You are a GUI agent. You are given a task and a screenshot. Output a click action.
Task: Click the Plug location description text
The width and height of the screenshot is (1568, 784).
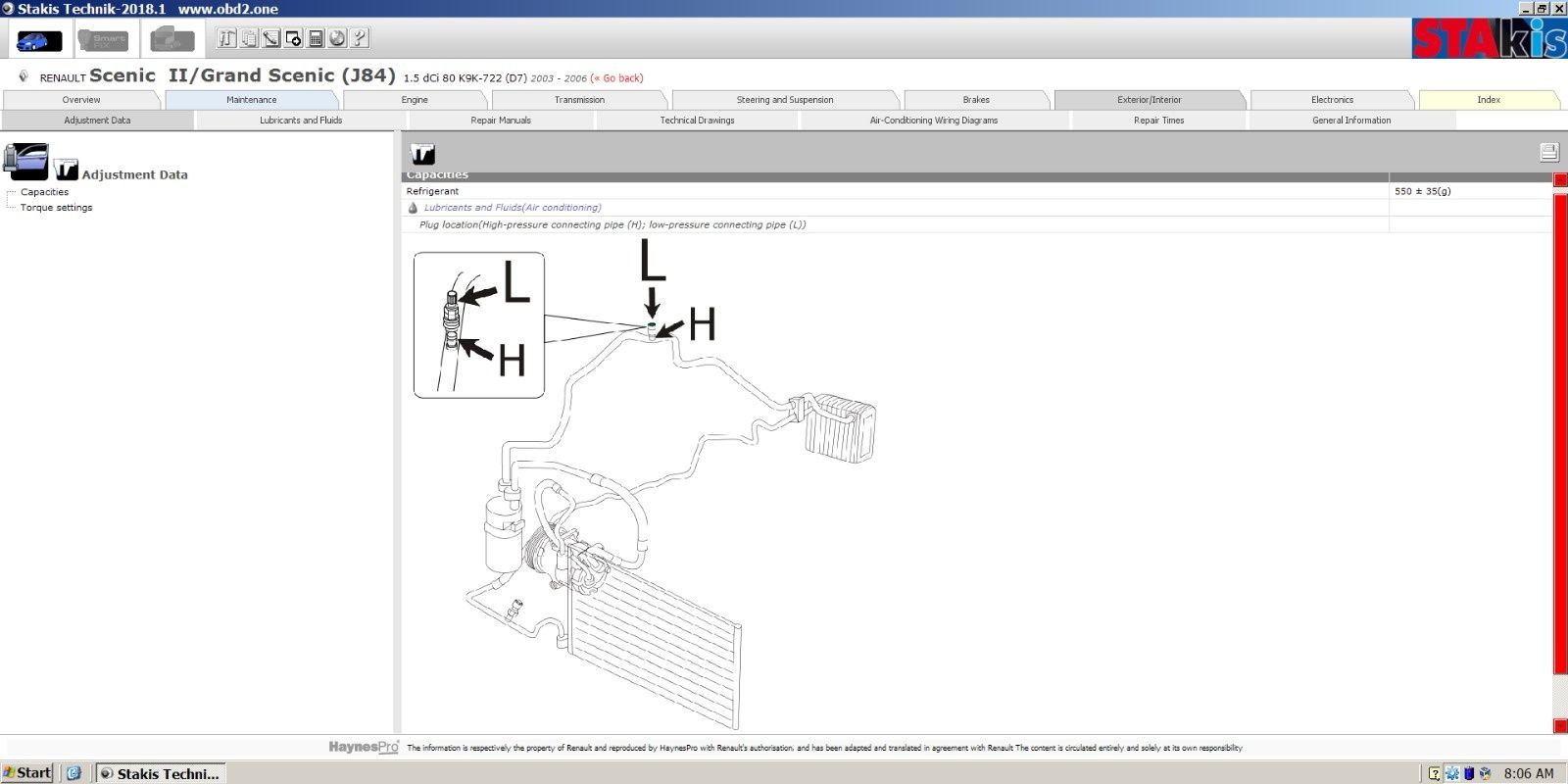point(612,224)
